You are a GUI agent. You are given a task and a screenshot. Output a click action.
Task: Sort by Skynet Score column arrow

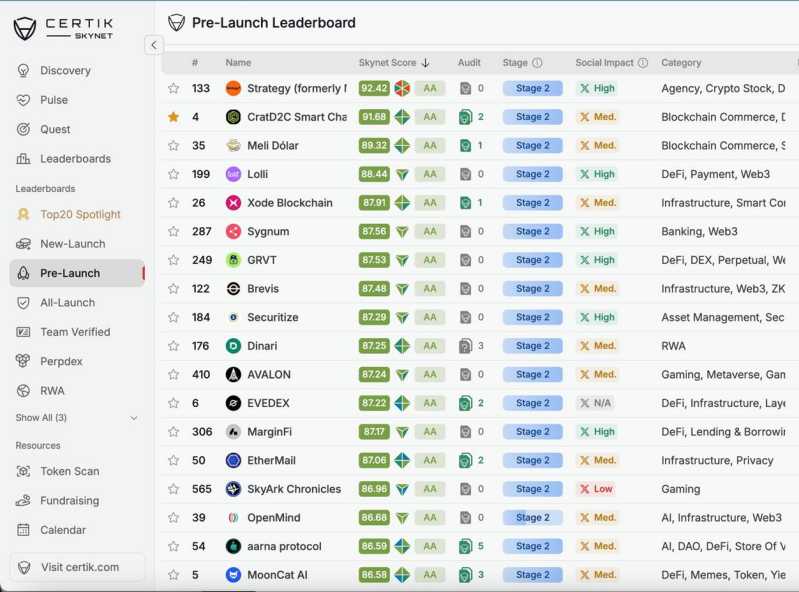click(x=425, y=63)
